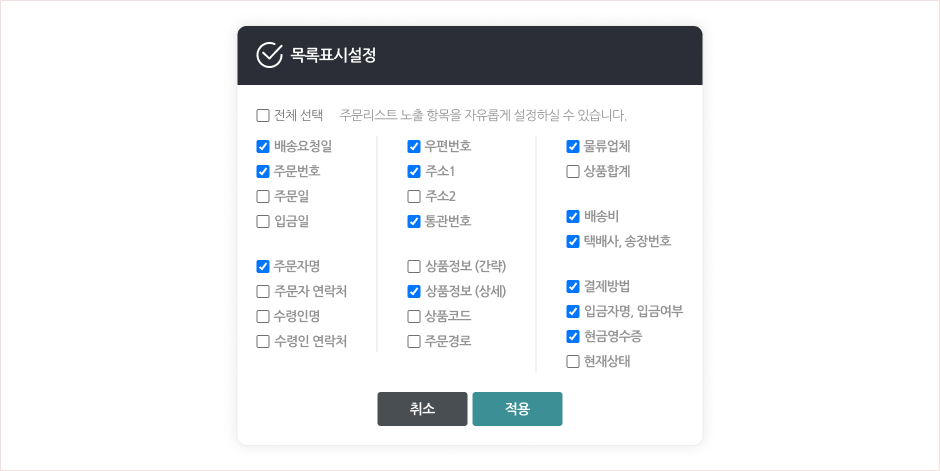
Task: Enable the 주소2 checkbox
Action: pyautogui.click(x=414, y=196)
